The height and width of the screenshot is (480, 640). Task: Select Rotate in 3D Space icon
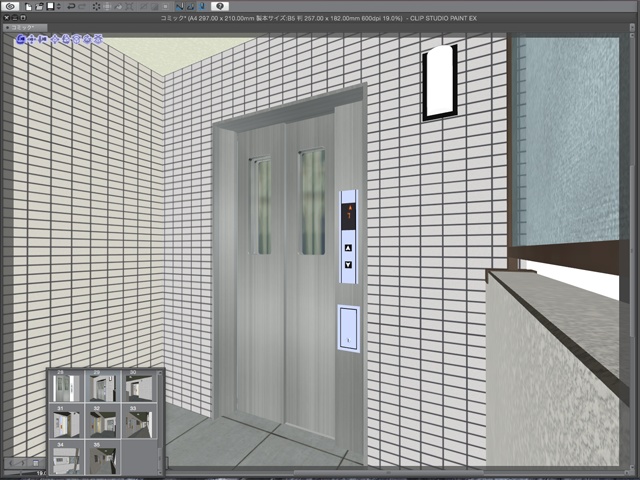(87, 39)
